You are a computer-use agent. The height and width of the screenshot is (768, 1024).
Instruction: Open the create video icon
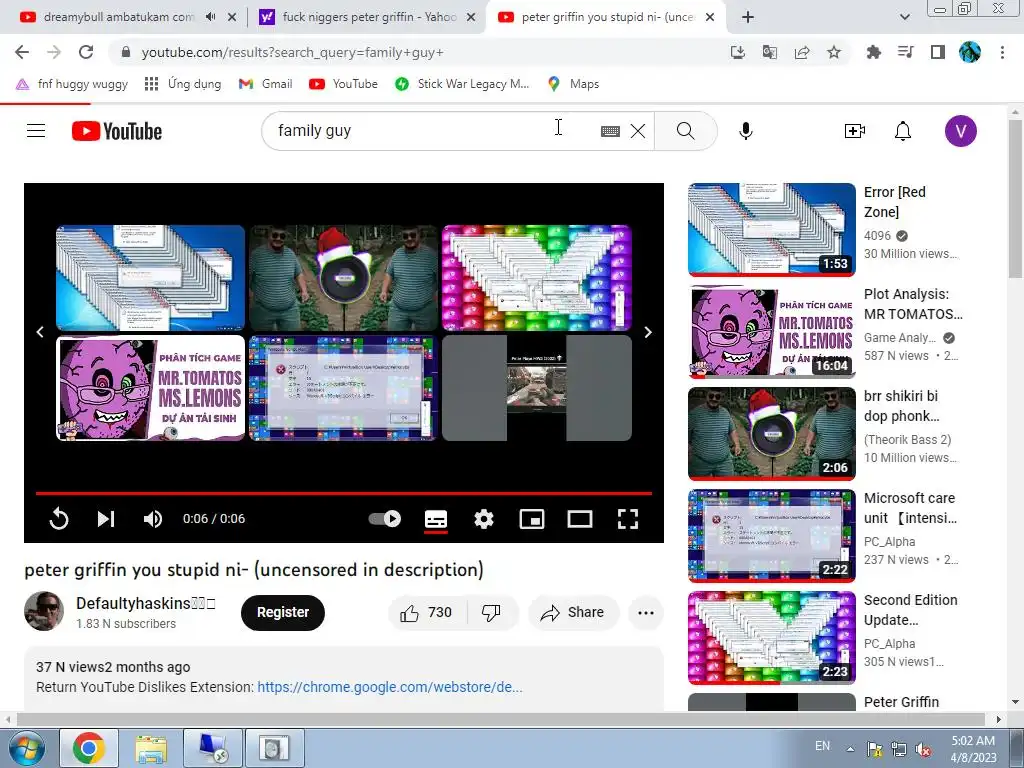[x=855, y=131]
